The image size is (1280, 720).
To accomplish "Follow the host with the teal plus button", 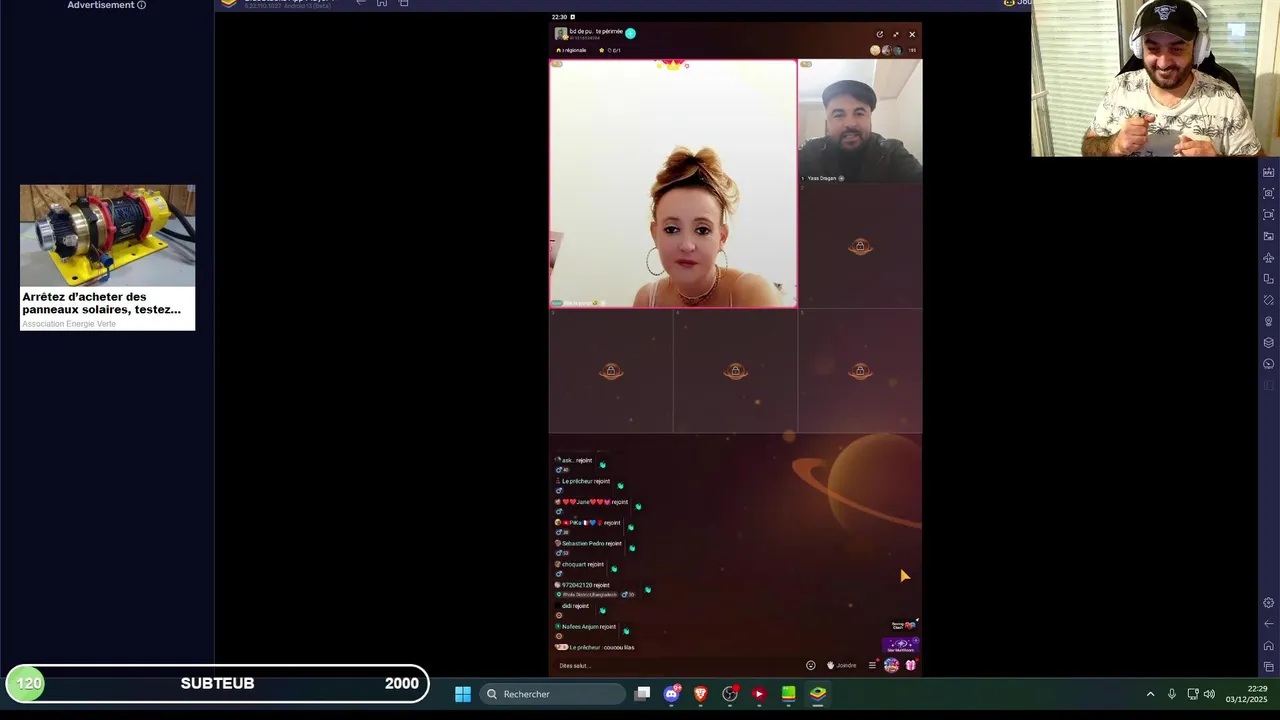I will click(x=630, y=34).
